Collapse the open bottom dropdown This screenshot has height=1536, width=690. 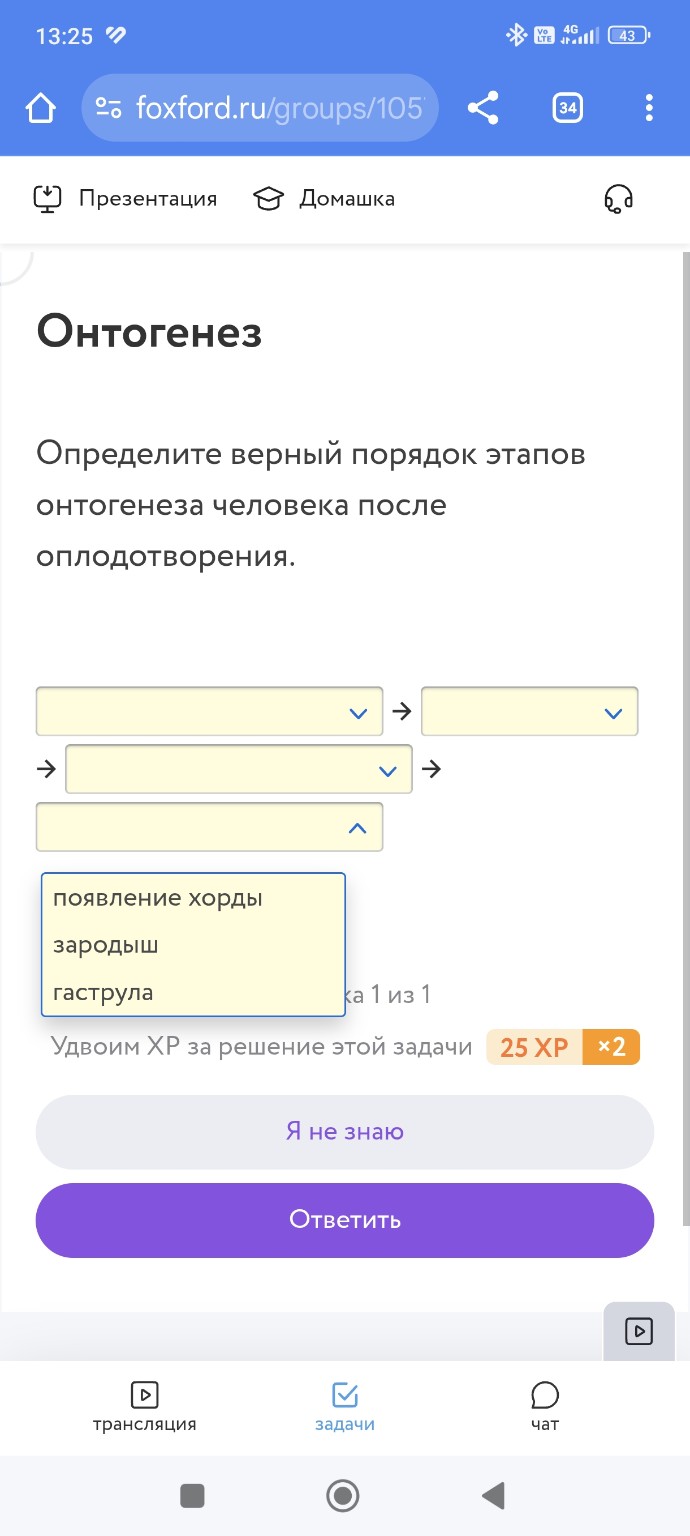tap(208, 827)
